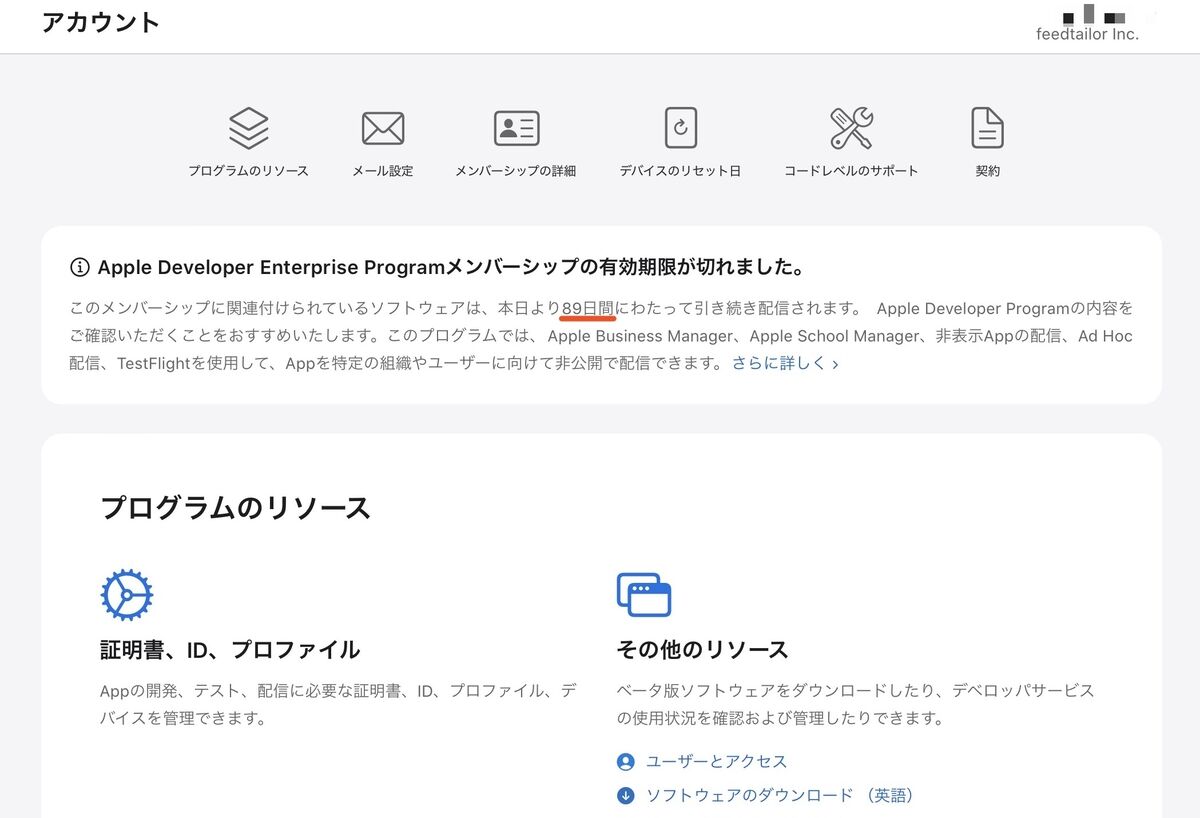Click the メール設定 label in top navigation
This screenshot has height=818, width=1200.
tap(383, 171)
